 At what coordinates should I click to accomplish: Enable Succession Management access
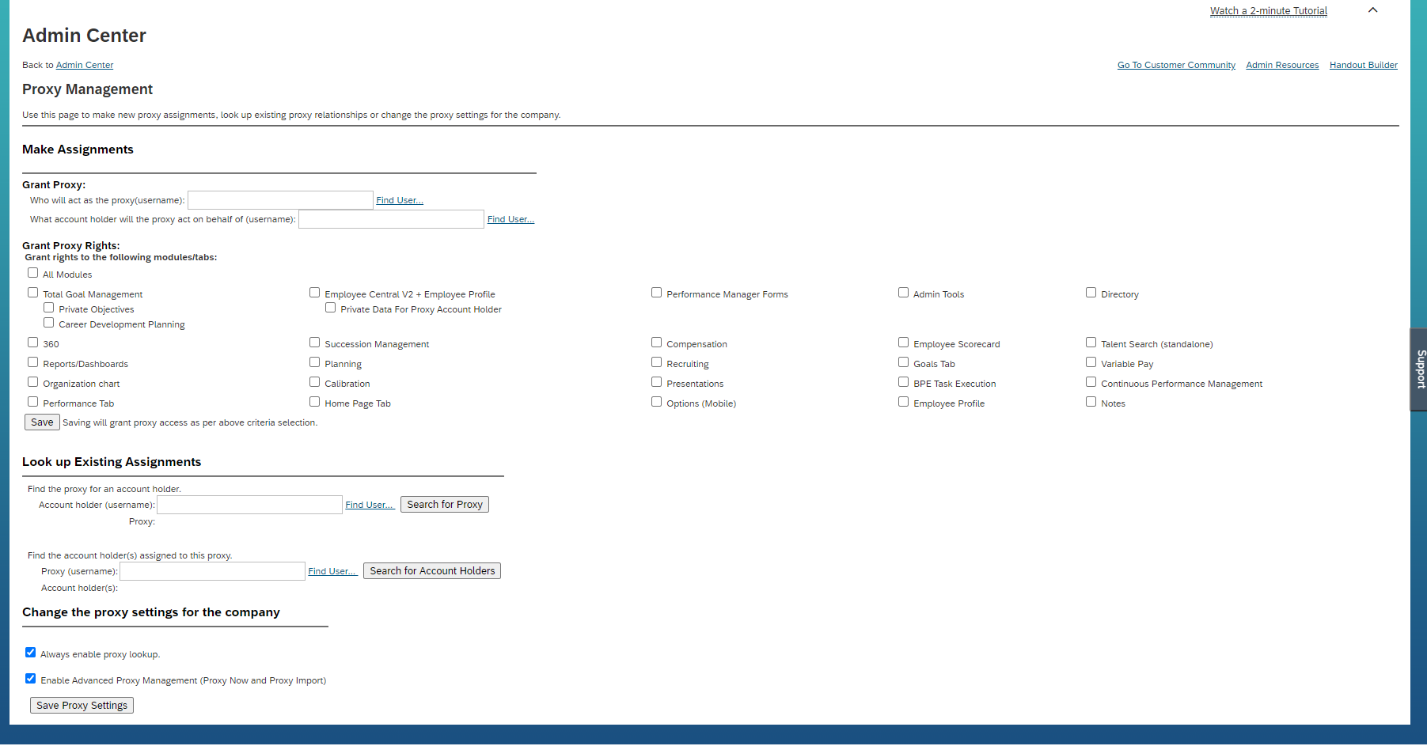tap(315, 342)
